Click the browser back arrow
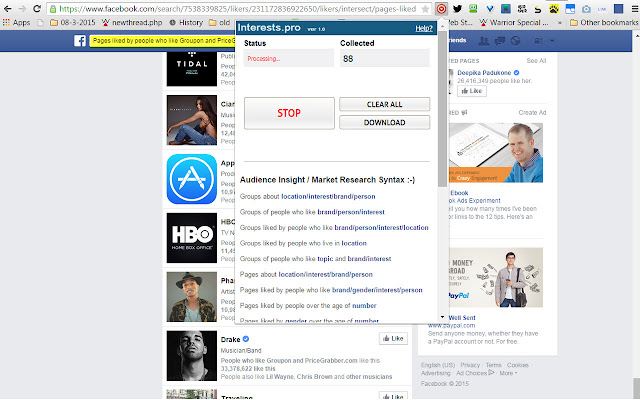 tap(7, 9)
